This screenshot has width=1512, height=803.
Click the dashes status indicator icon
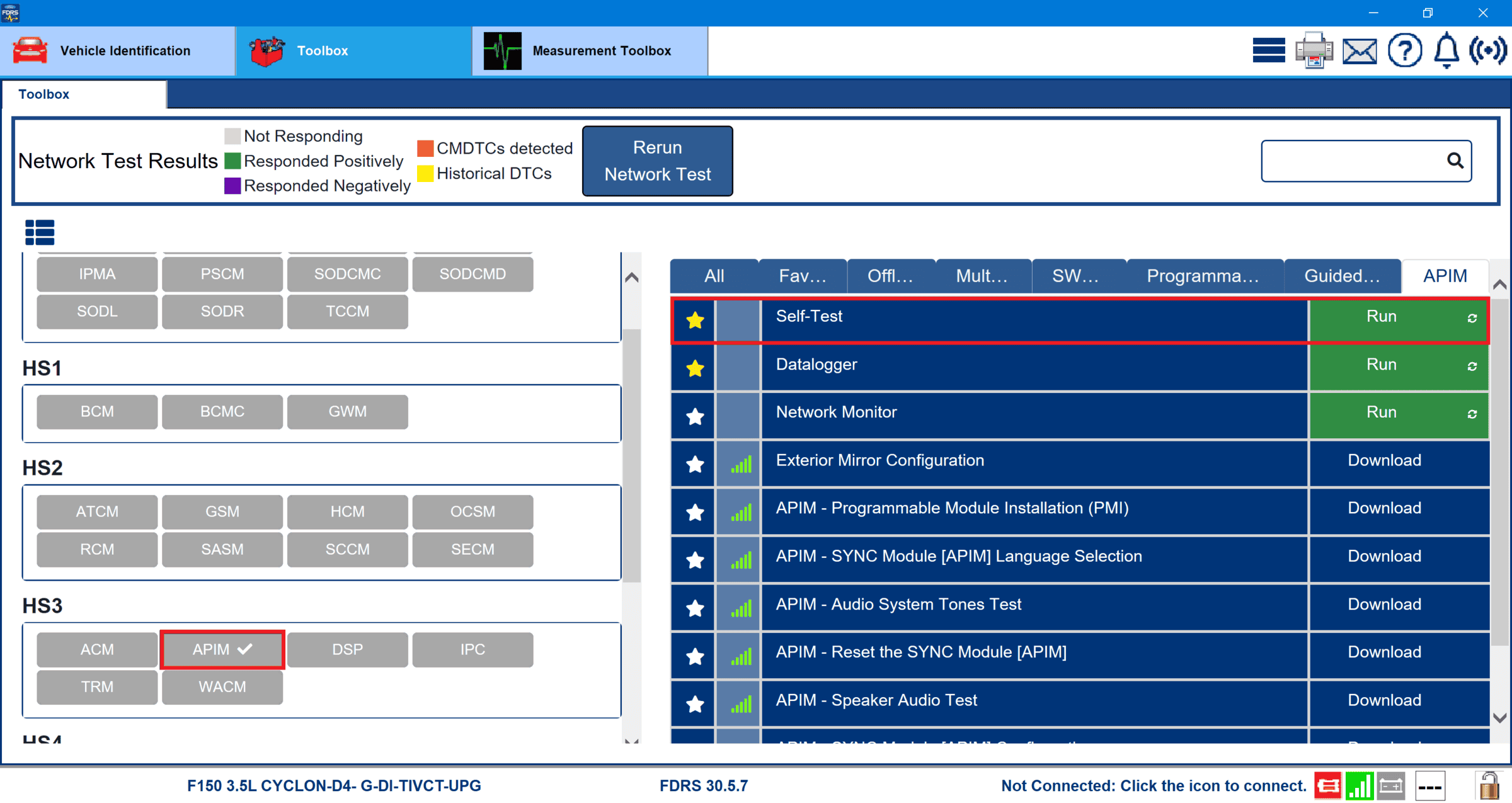pyautogui.click(x=1430, y=785)
